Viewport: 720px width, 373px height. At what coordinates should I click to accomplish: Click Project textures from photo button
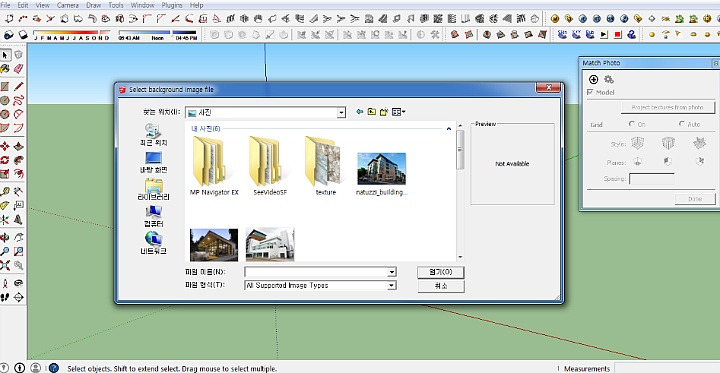pyautogui.click(x=668, y=107)
